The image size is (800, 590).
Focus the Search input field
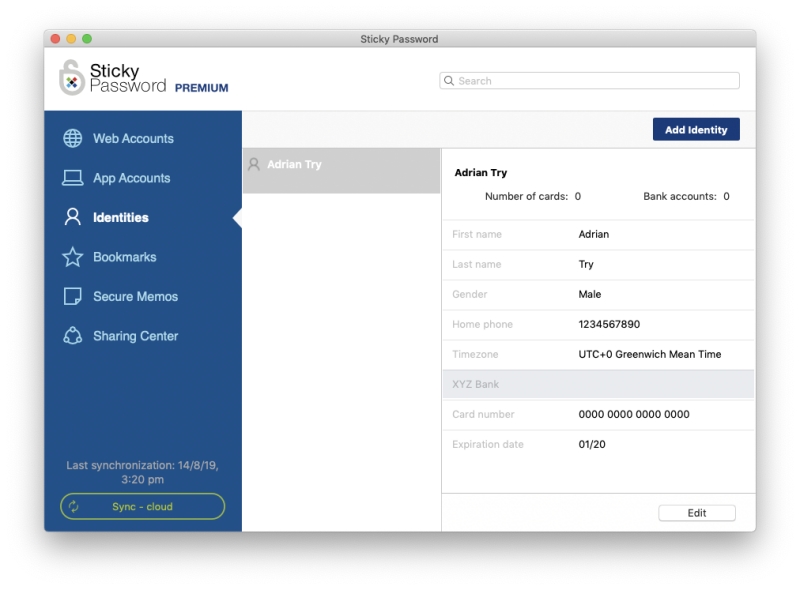tap(589, 81)
